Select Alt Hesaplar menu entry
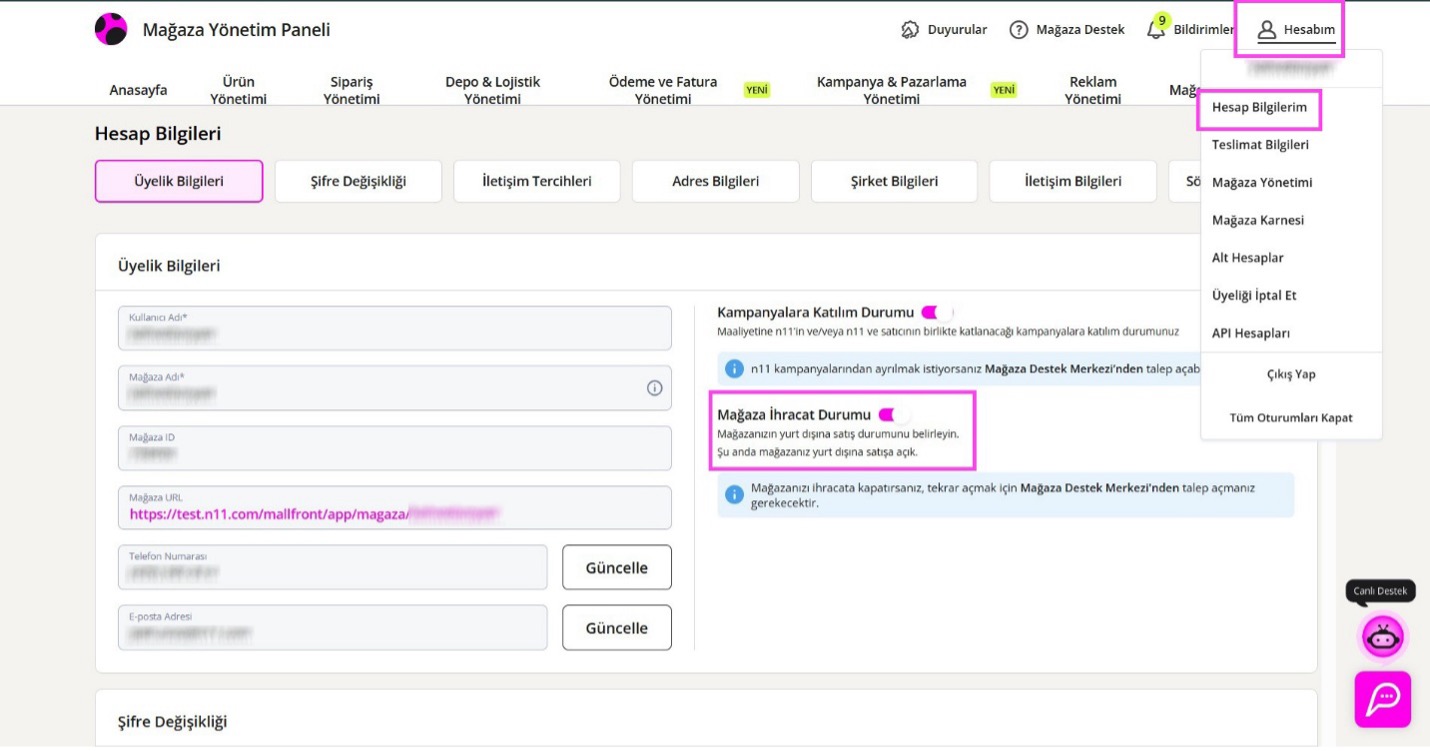The width and height of the screenshot is (1430, 751). pos(1248,258)
